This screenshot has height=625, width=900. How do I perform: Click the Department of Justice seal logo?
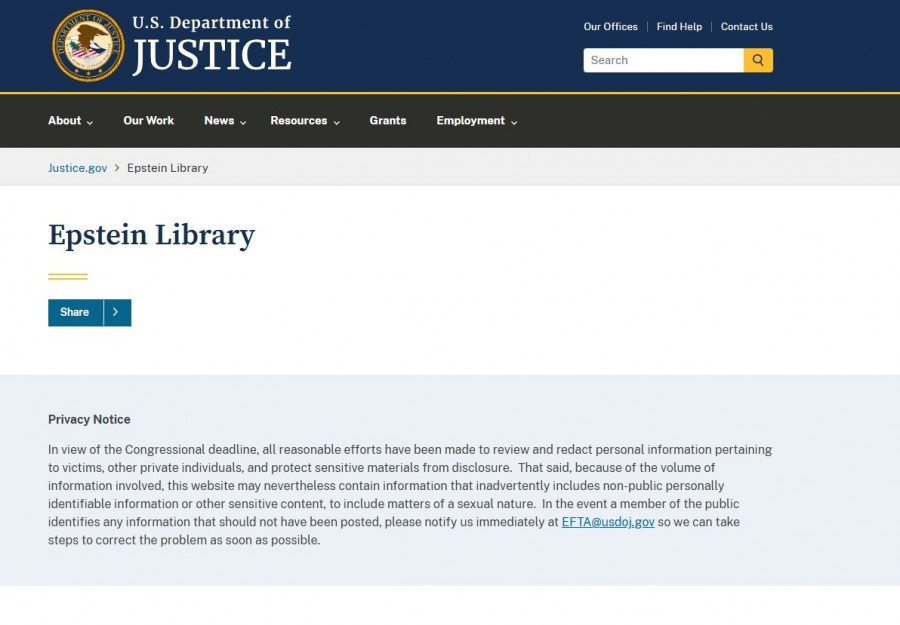88,45
